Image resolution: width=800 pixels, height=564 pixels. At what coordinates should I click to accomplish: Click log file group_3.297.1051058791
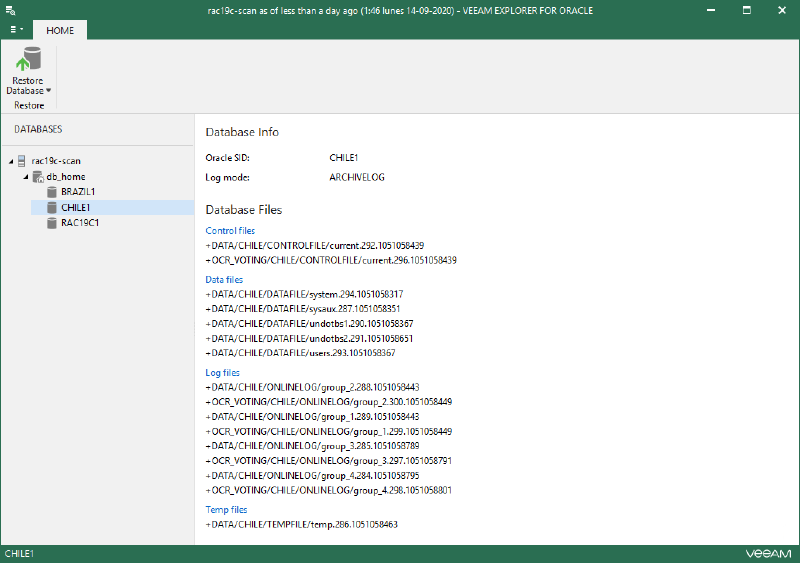[x=329, y=461]
